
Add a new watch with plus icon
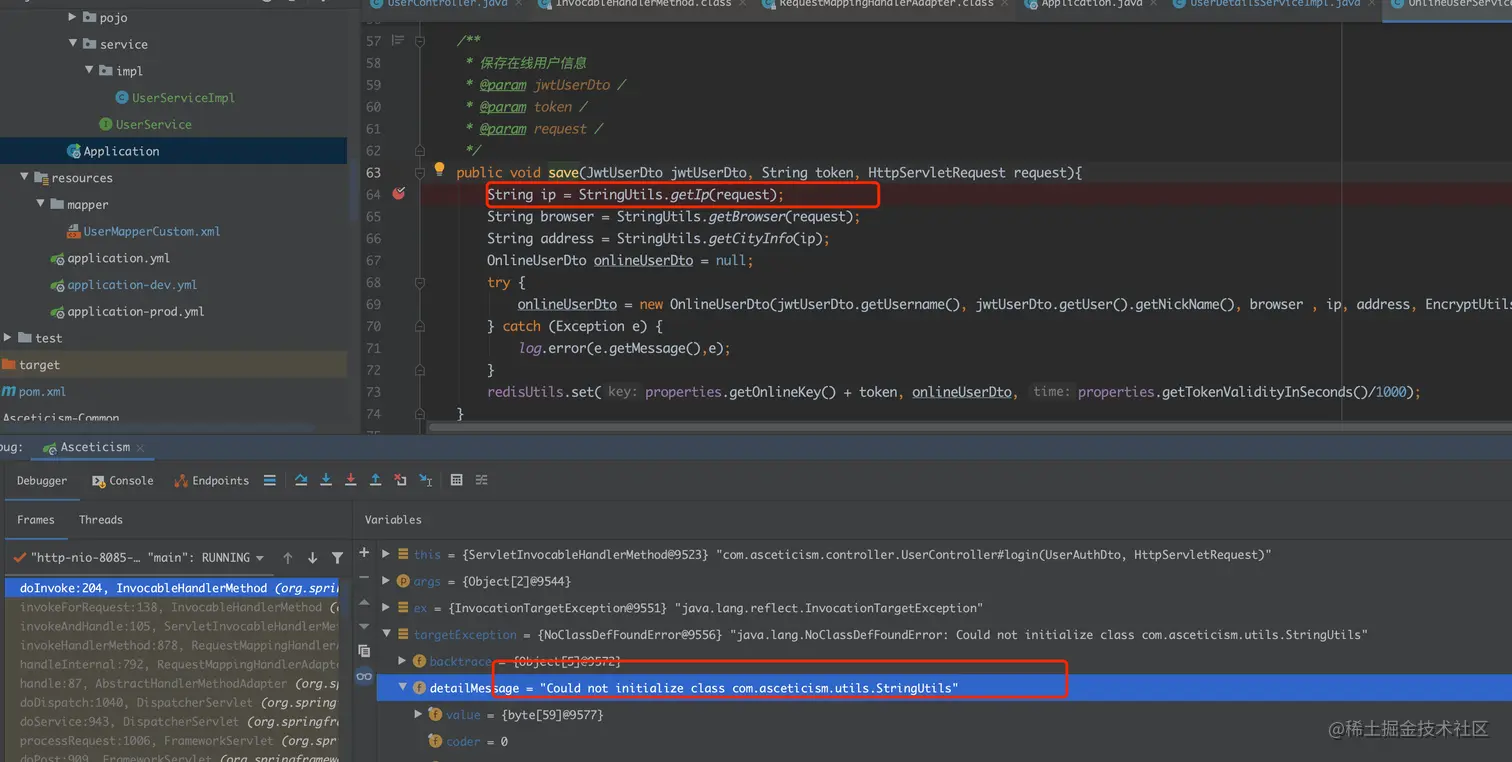point(364,553)
